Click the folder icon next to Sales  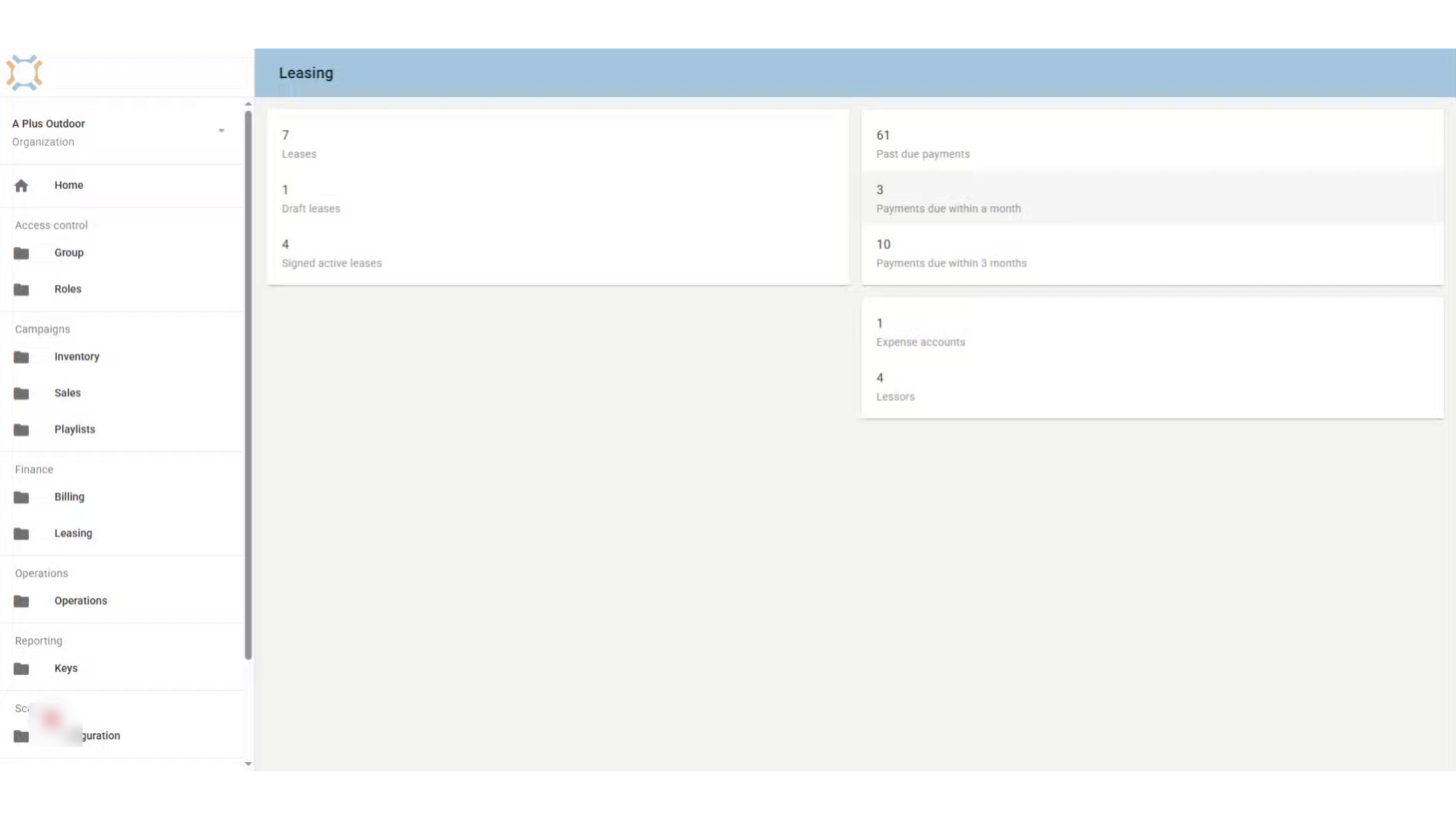[x=21, y=394]
